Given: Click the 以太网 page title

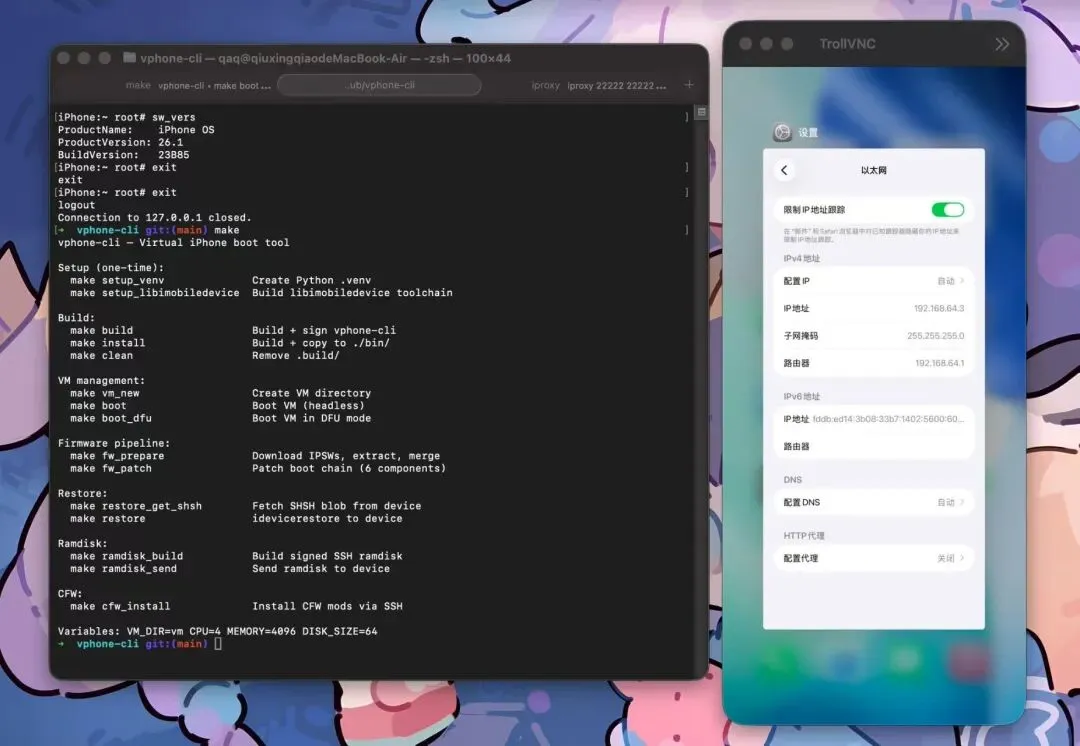Looking at the screenshot, I should coord(873,170).
